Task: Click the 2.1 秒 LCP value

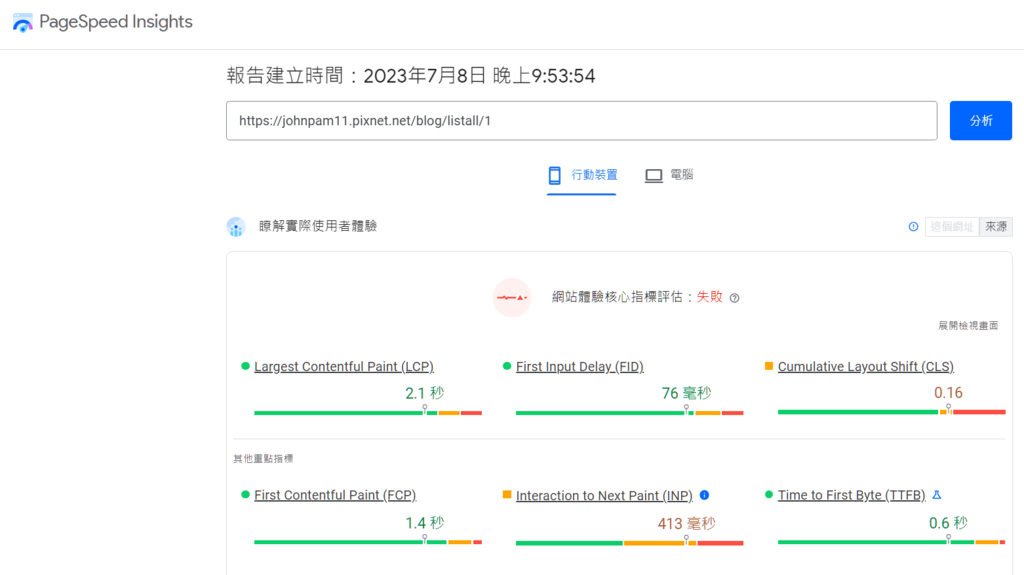Action: pos(424,393)
